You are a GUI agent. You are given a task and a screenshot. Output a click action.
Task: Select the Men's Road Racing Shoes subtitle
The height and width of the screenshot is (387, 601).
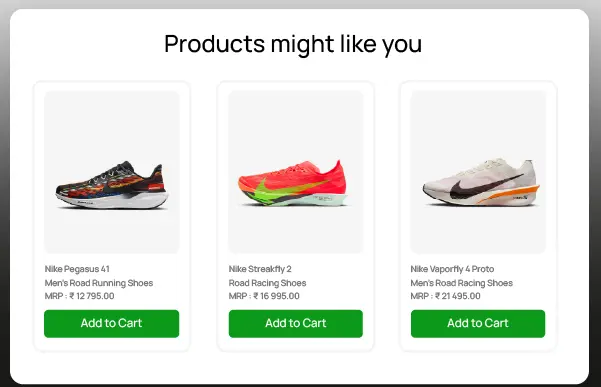pos(461,283)
